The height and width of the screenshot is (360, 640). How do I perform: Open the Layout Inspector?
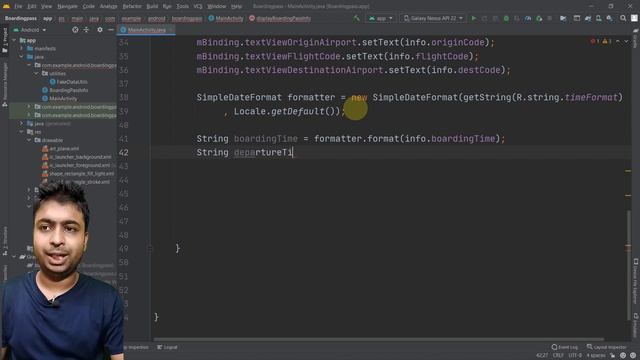(x=606, y=347)
